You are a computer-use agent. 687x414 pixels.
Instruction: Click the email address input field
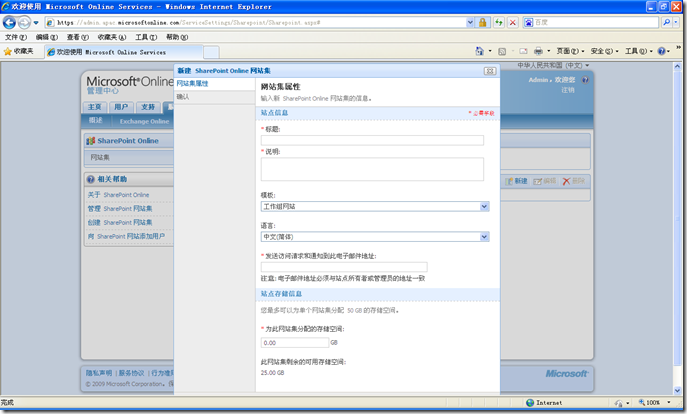(344, 267)
